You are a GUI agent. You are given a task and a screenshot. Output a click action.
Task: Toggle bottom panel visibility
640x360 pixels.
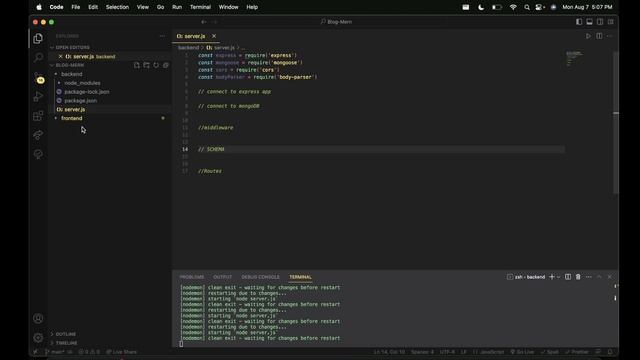coord(589,22)
